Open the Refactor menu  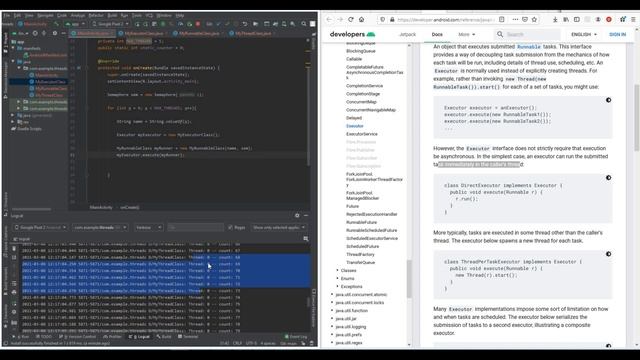[x=96, y=16]
